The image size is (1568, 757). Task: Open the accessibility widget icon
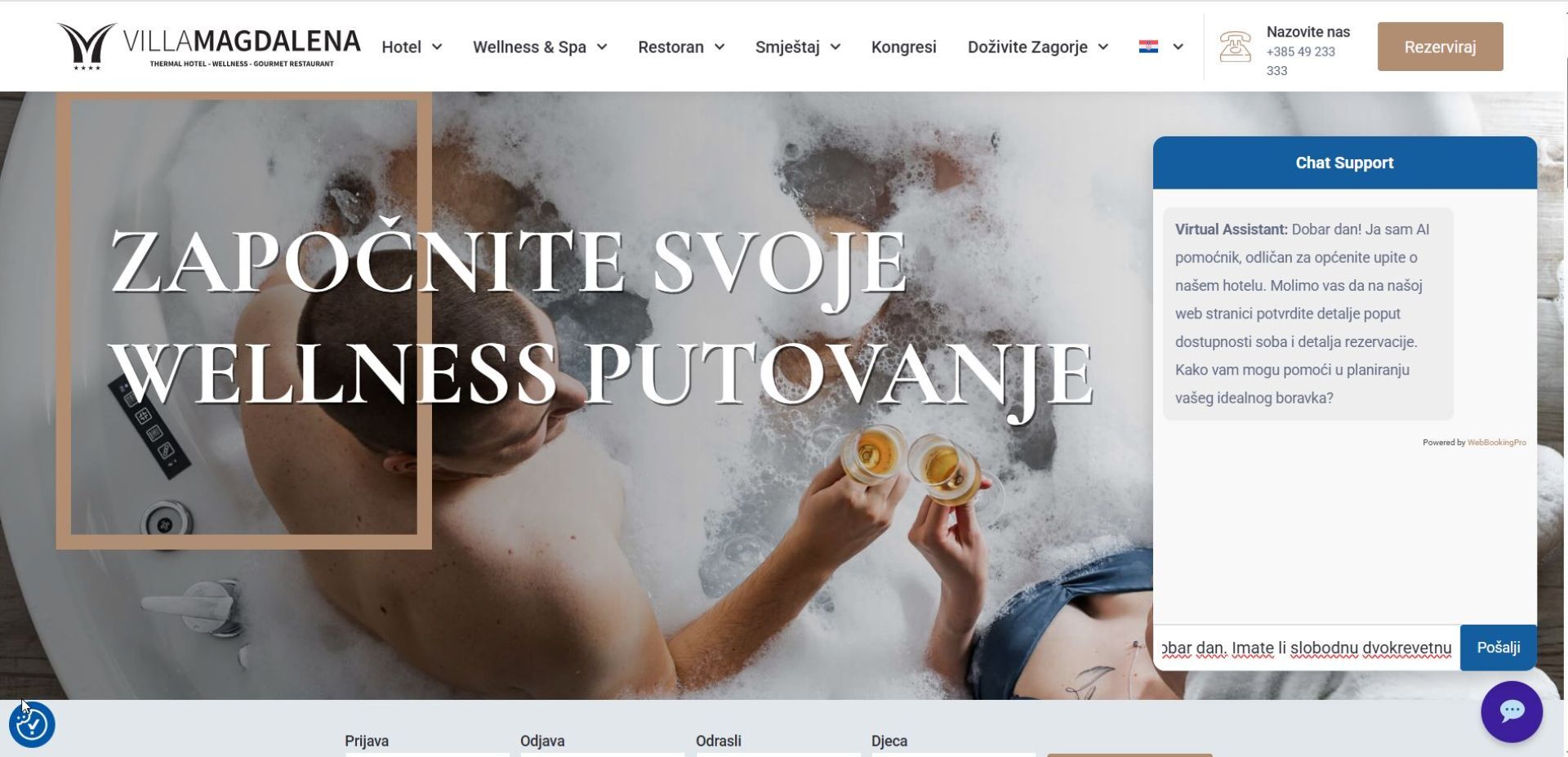[x=32, y=724]
